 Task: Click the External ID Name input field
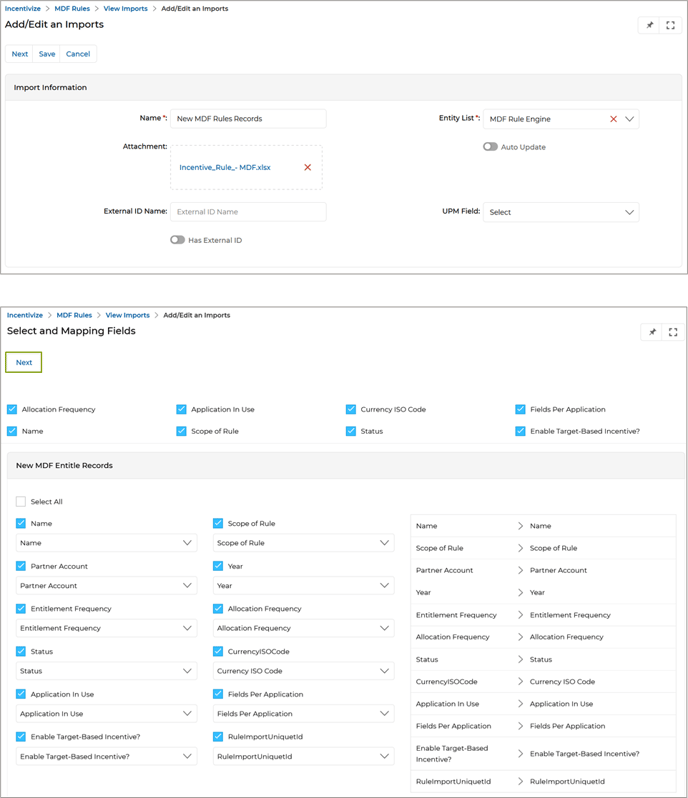click(x=248, y=212)
